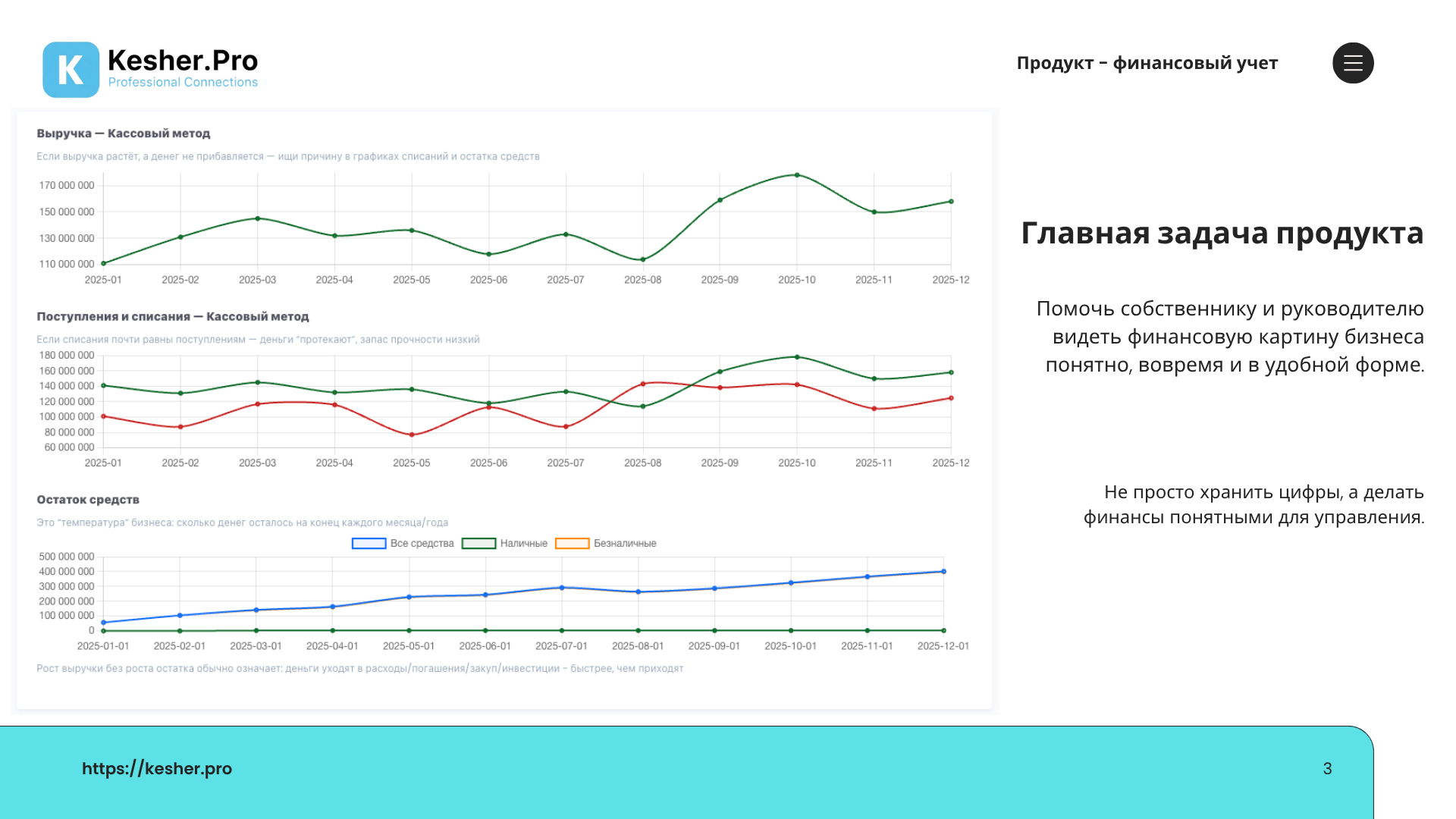The width and height of the screenshot is (1456, 819).
Task: Click the hint text 'Рост выручки без роста остатка'
Action: coord(360,669)
